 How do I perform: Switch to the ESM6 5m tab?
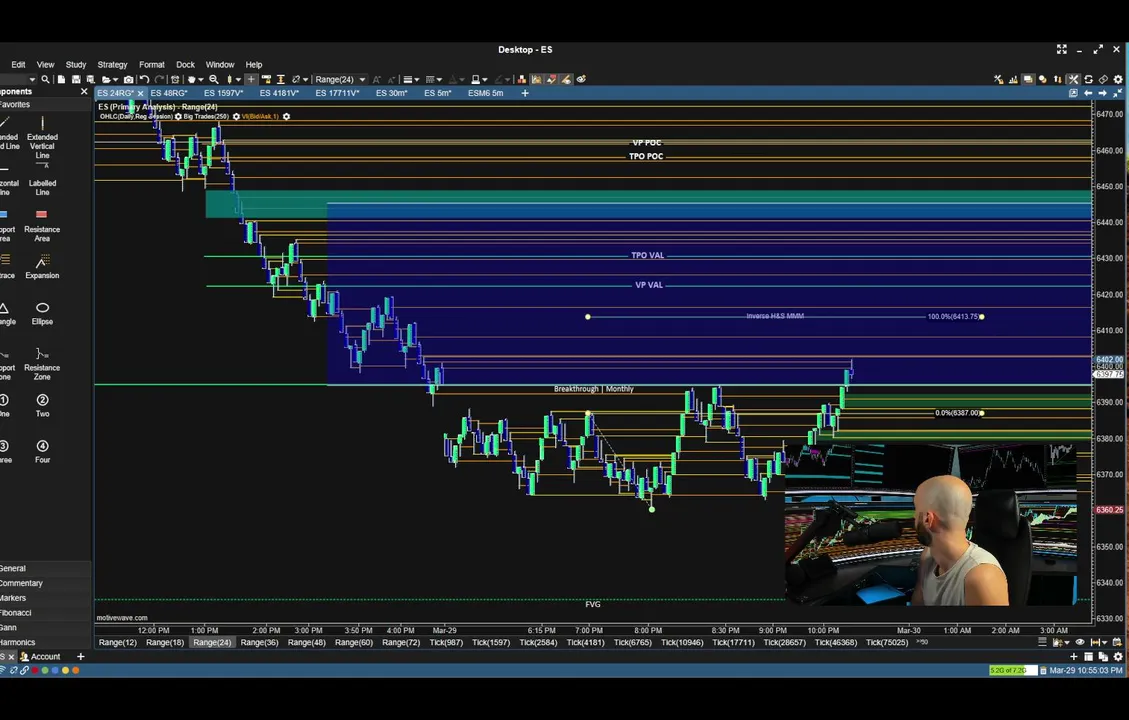[x=485, y=93]
